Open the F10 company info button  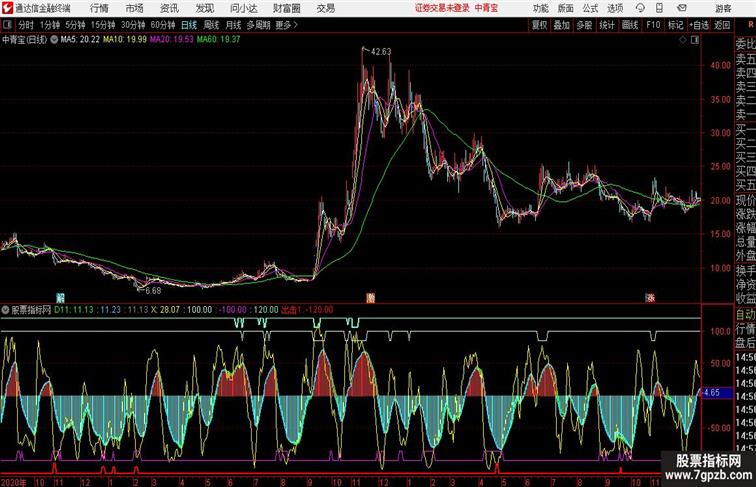653,25
